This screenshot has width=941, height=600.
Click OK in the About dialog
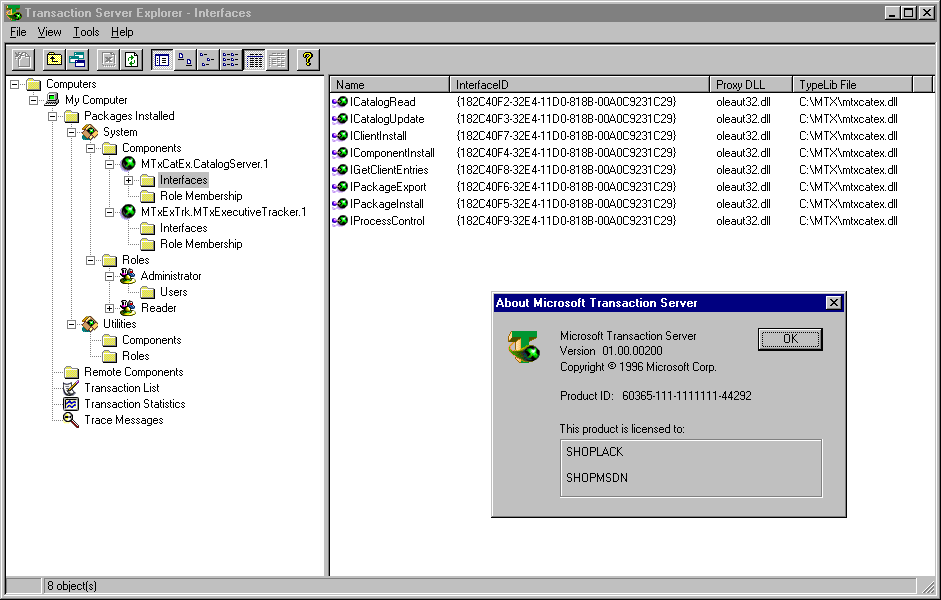pos(790,339)
